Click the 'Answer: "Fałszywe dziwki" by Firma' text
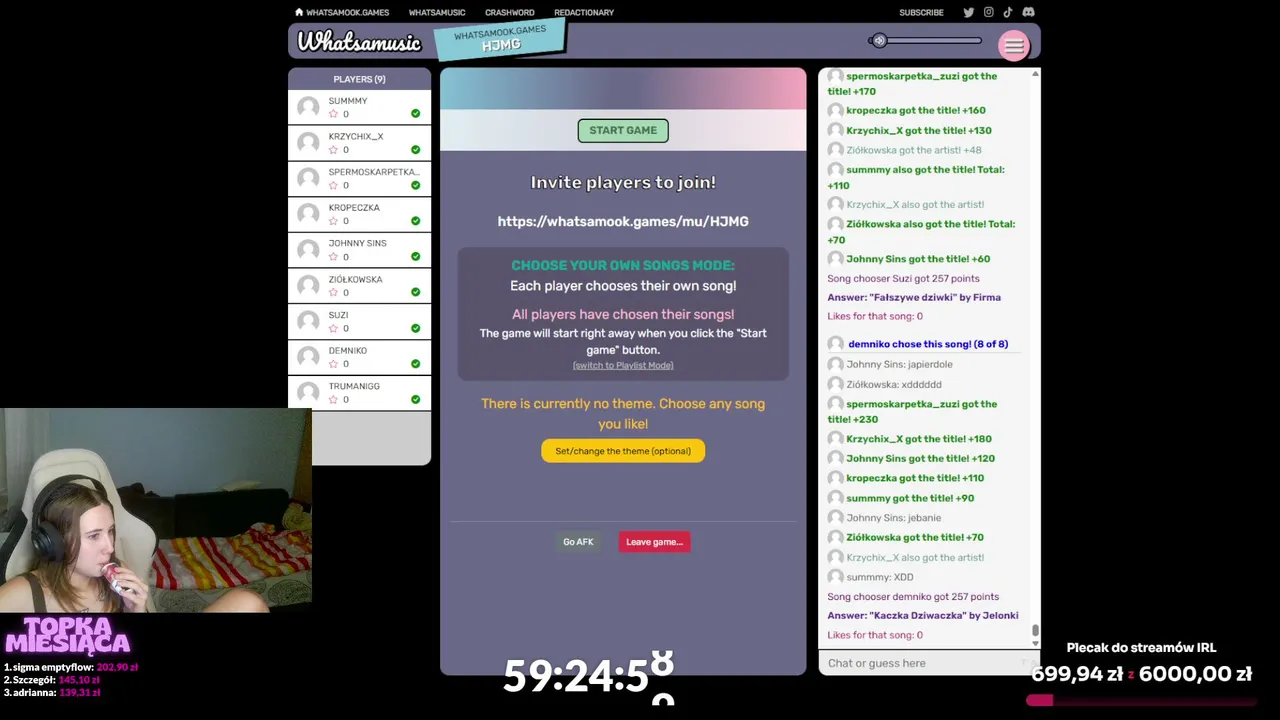Screen dimensions: 1280x720 pos(914,297)
